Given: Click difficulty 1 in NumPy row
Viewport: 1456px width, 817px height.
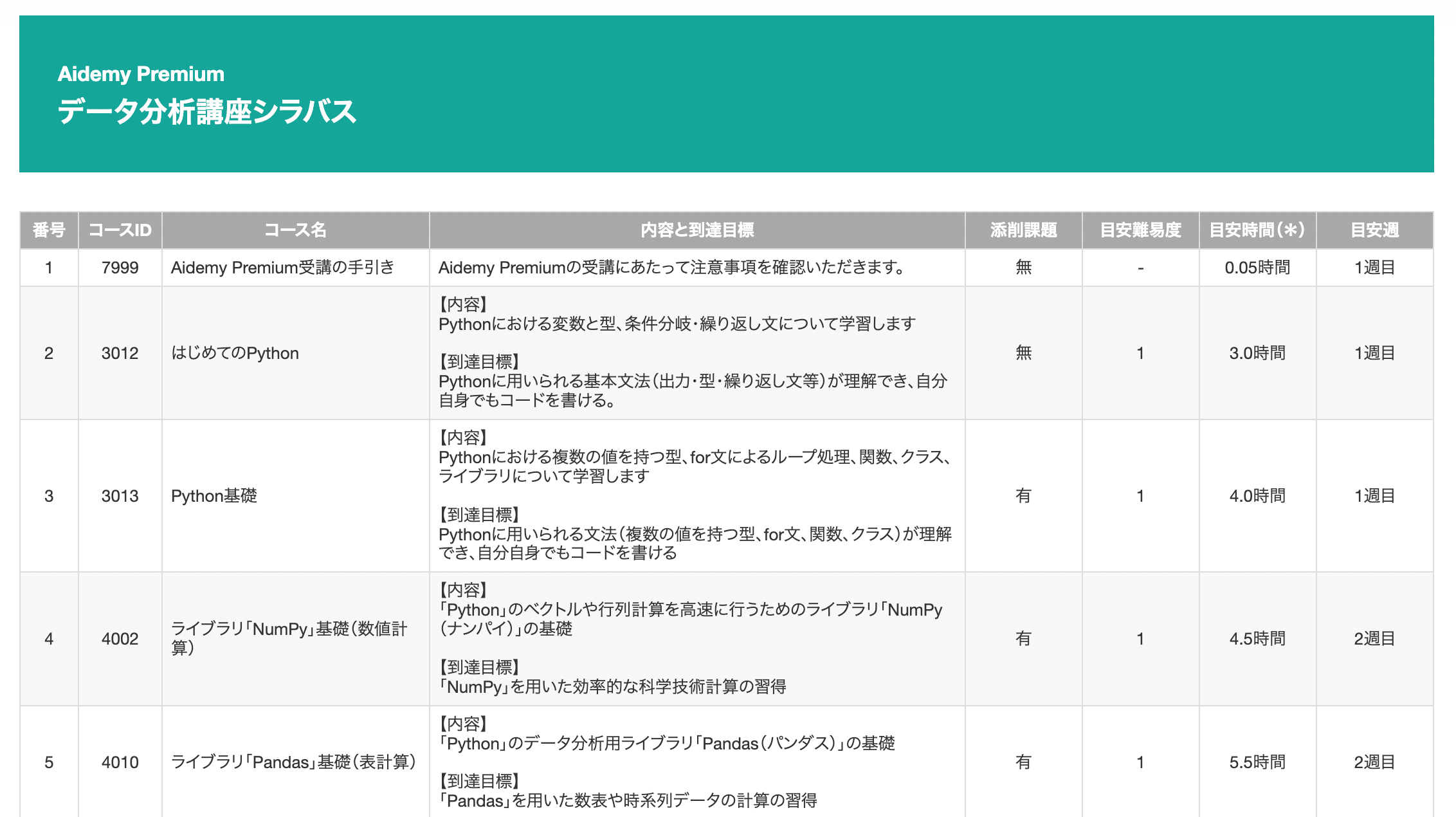Looking at the screenshot, I should click(1140, 639).
